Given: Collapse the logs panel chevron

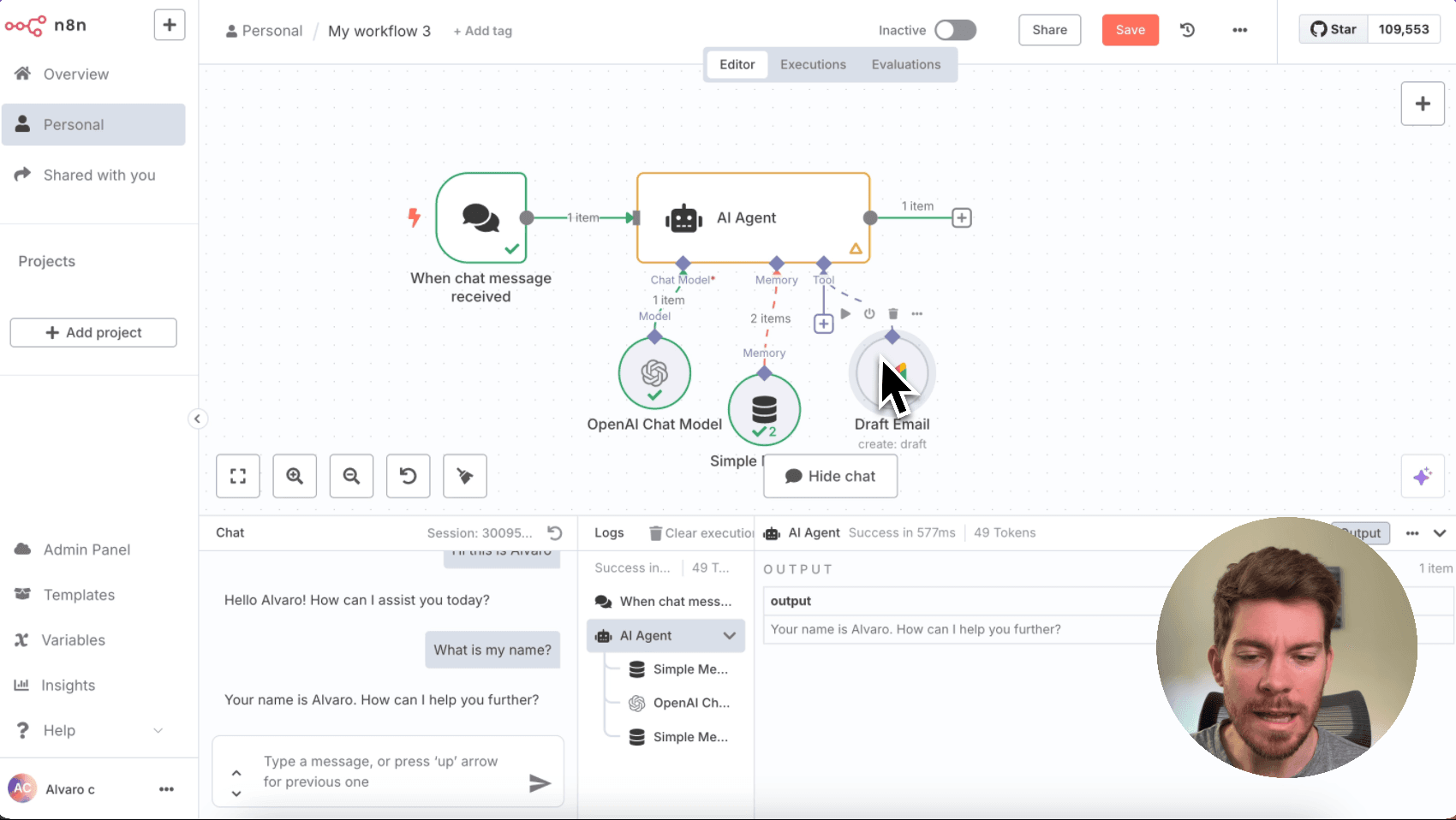Looking at the screenshot, I should pyautogui.click(x=1440, y=533).
